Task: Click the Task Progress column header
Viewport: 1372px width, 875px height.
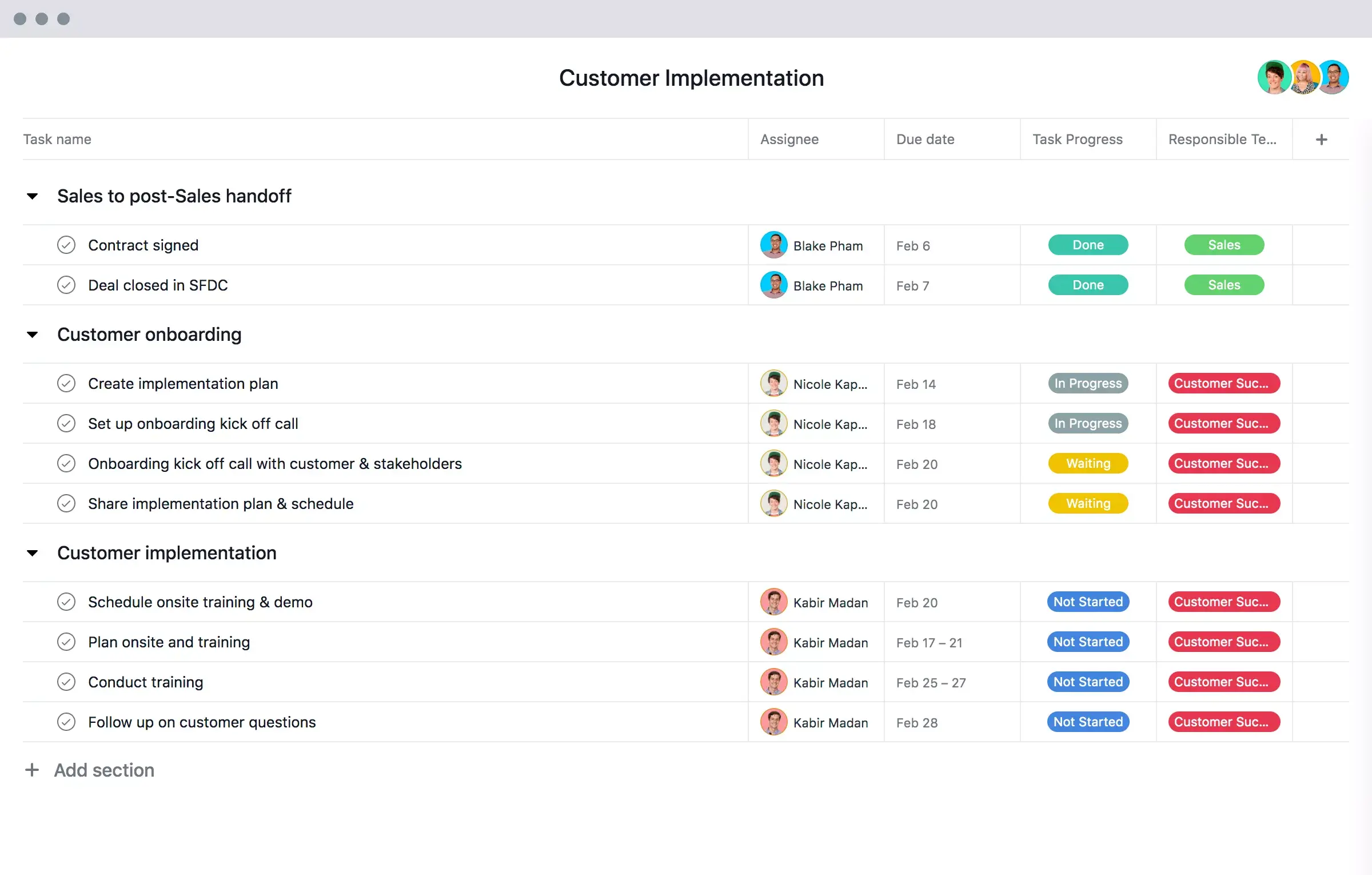Action: click(1077, 139)
